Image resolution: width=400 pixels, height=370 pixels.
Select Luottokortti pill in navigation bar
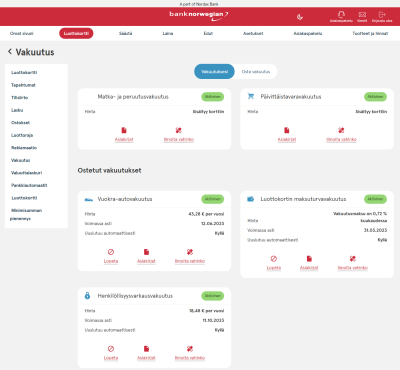(76, 33)
